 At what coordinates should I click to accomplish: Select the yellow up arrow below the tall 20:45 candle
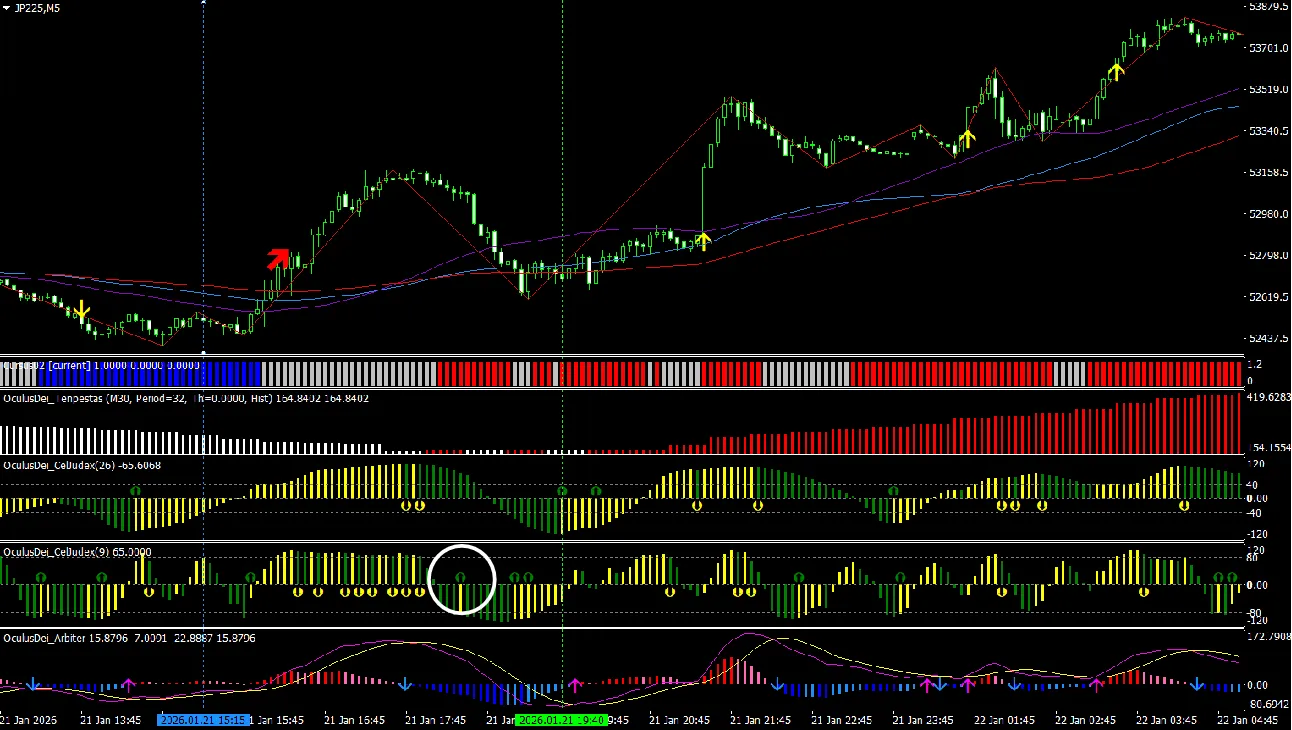pos(703,240)
